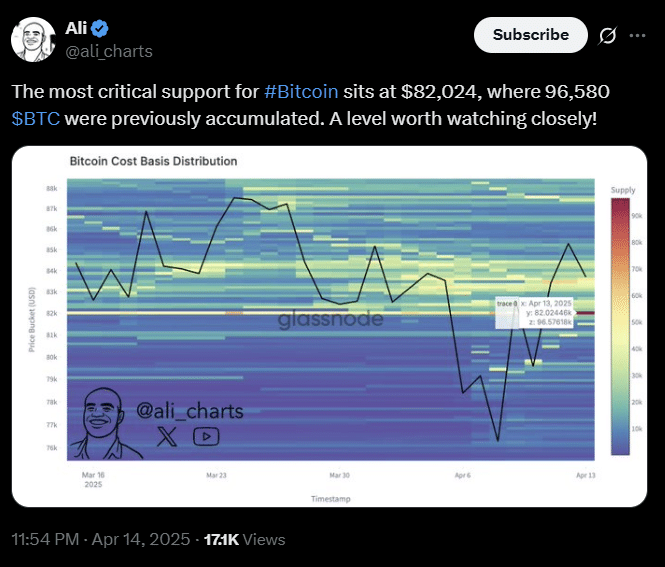This screenshot has width=665, height=567.
Task: Open the @ali_charts handle link
Action: pyautogui.click(x=109, y=51)
